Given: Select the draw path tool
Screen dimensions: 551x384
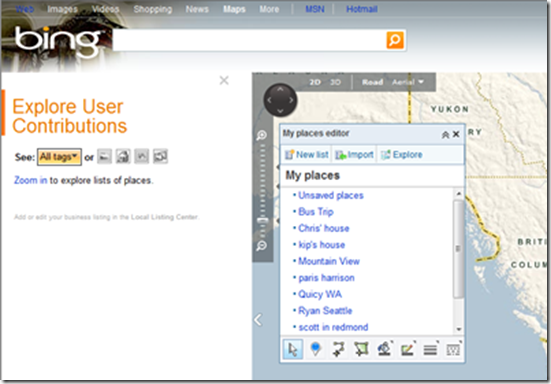Looking at the screenshot, I should click(338, 350).
